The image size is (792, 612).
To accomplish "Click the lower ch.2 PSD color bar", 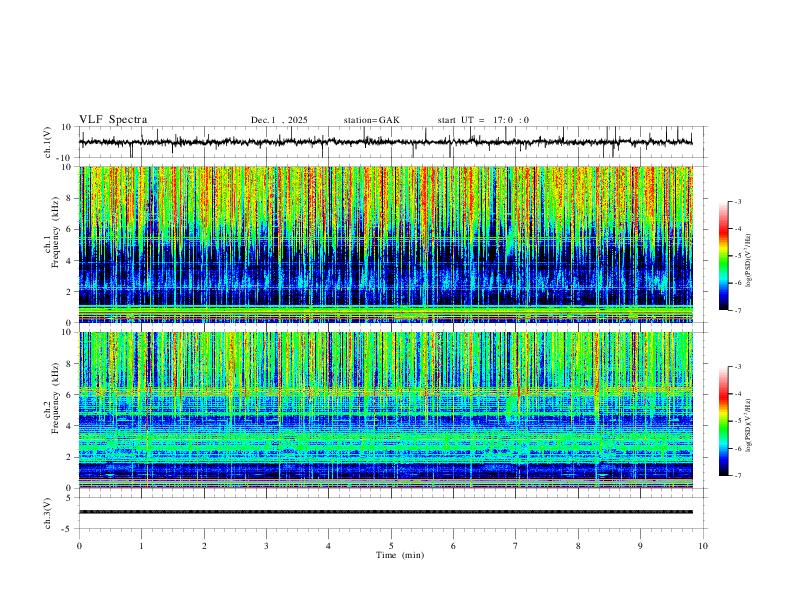I will (x=723, y=421).
